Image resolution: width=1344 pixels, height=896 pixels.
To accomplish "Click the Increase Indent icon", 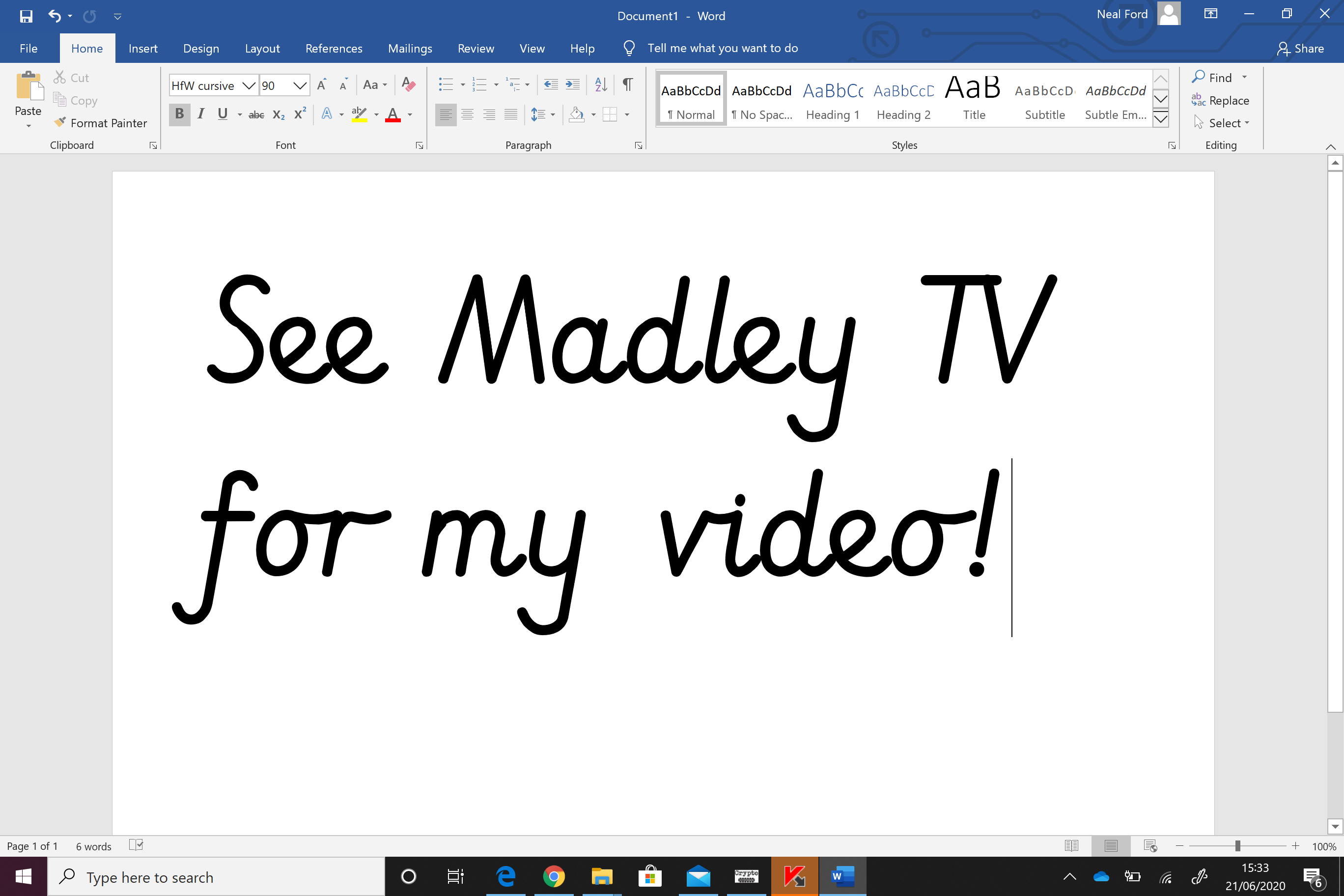I will (x=572, y=84).
